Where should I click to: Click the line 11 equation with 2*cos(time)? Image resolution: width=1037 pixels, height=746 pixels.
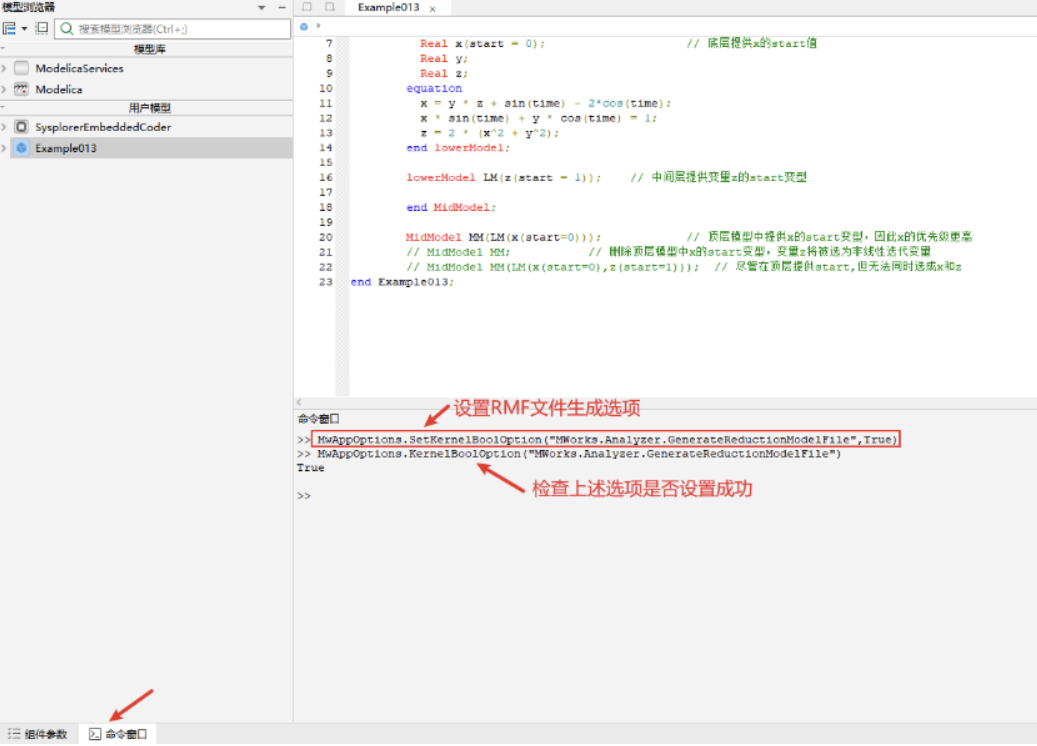tap(546, 104)
